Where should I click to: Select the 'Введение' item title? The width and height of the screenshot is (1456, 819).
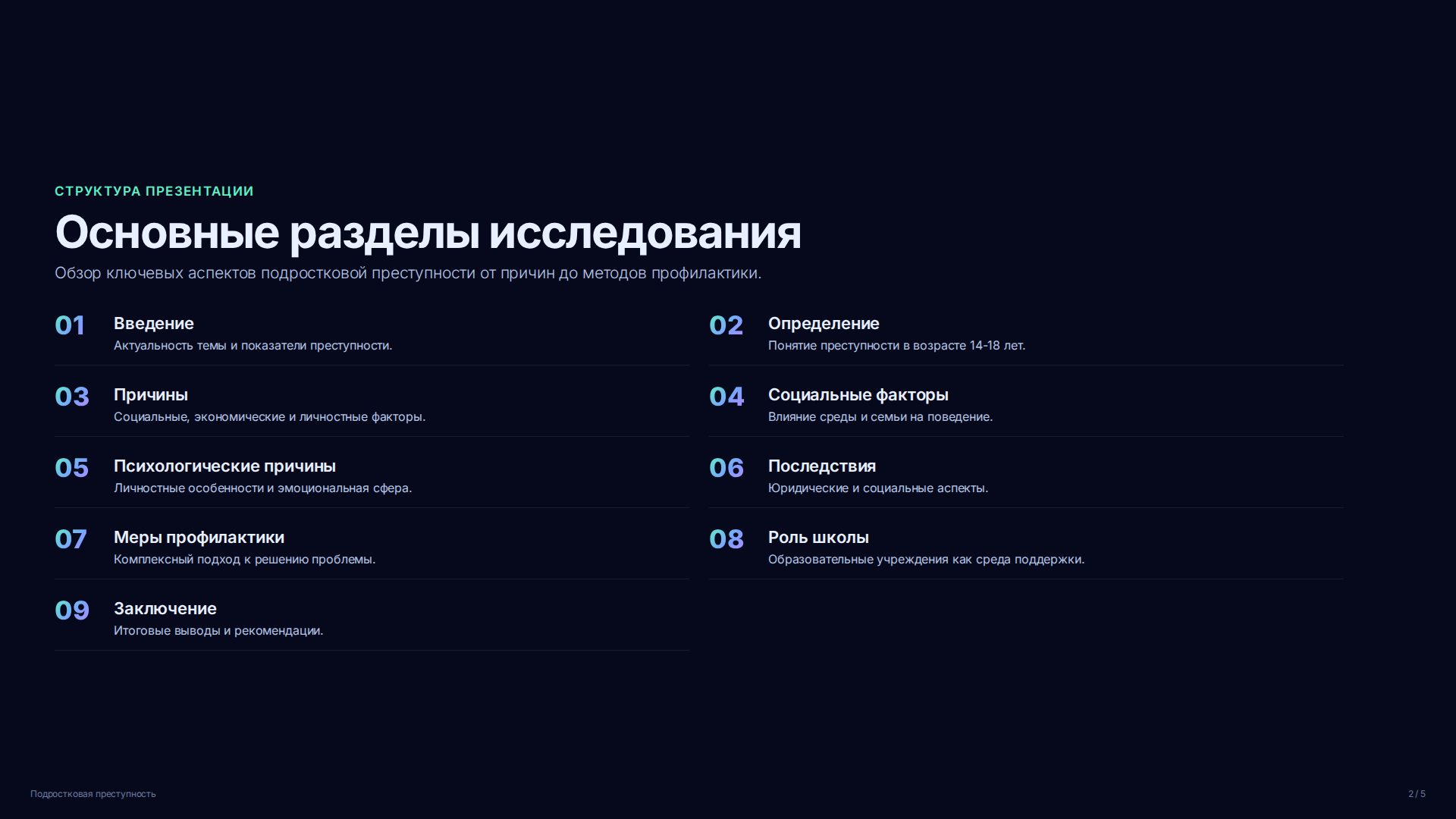pos(154,324)
